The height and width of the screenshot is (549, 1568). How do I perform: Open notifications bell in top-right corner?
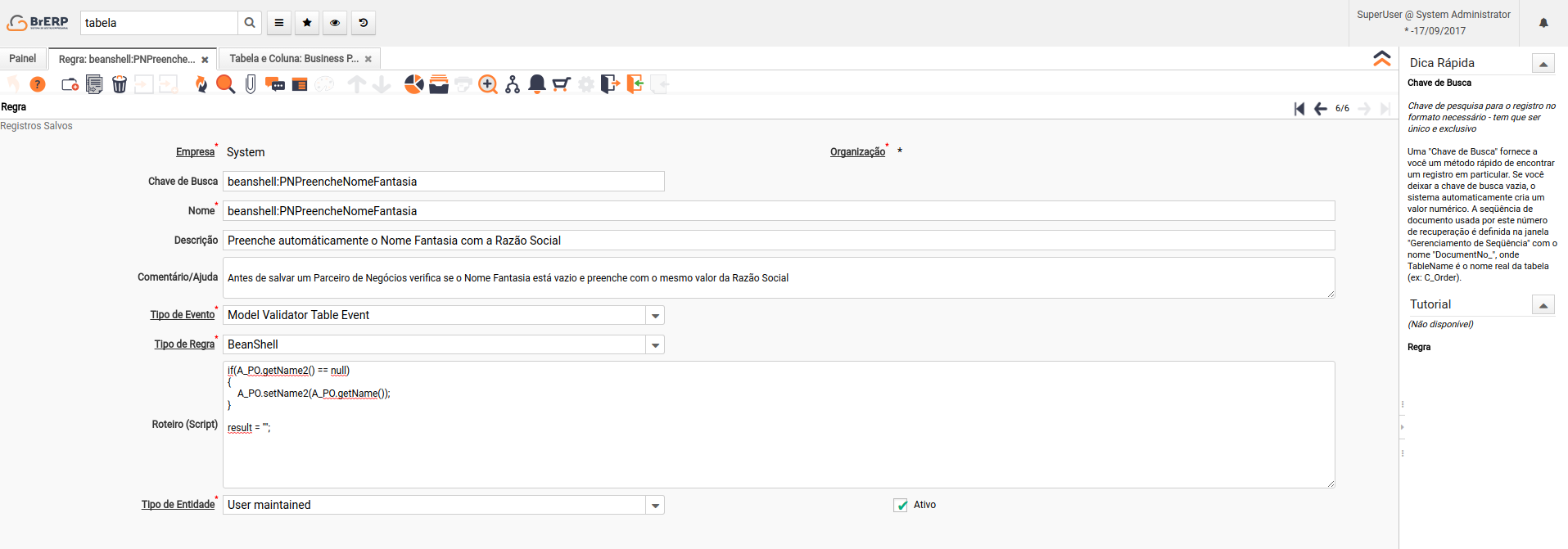[x=1543, y=23]
